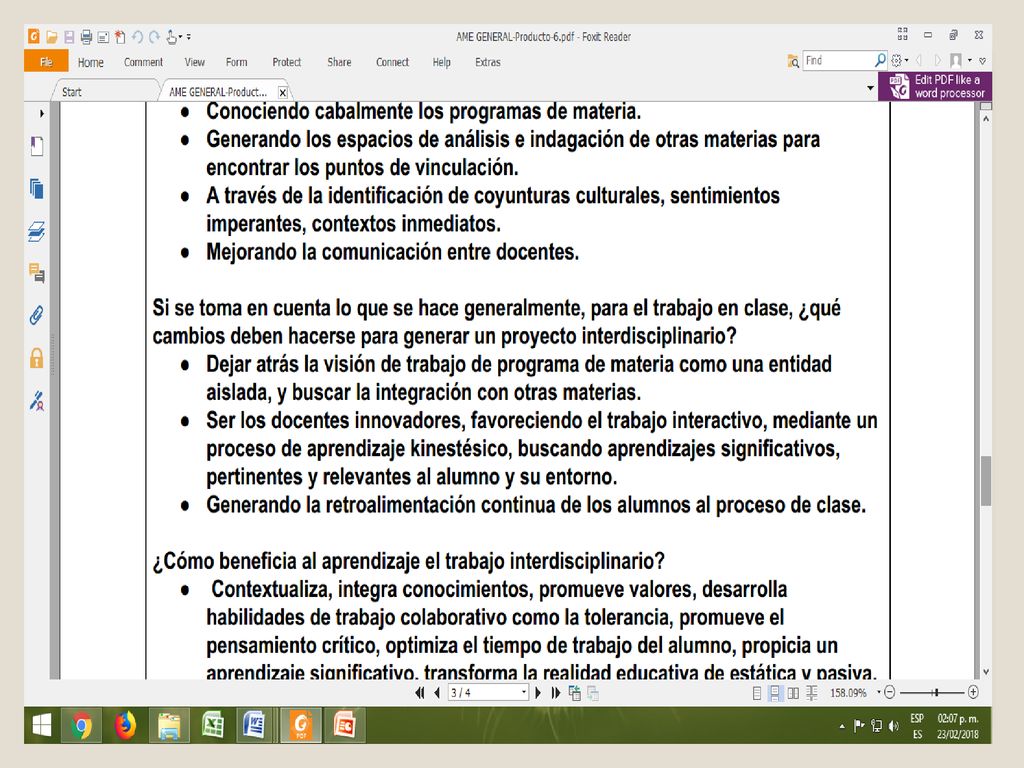Click the vertical scrollbar thumb

pyautogui.click(x=986, y=480)
